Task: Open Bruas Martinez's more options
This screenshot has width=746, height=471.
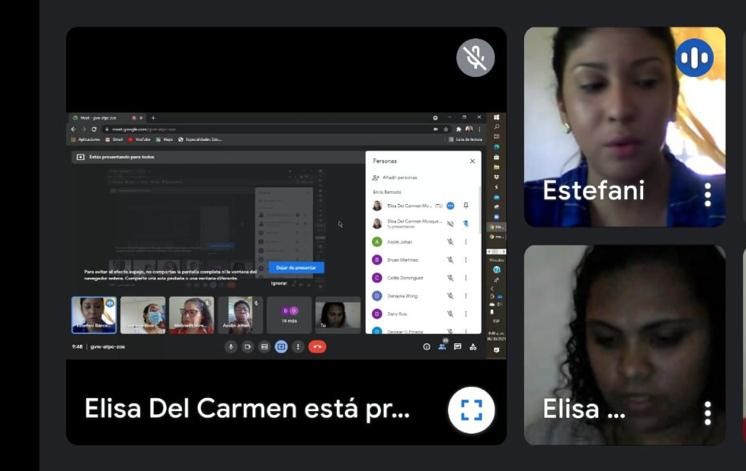Action: 466,260
